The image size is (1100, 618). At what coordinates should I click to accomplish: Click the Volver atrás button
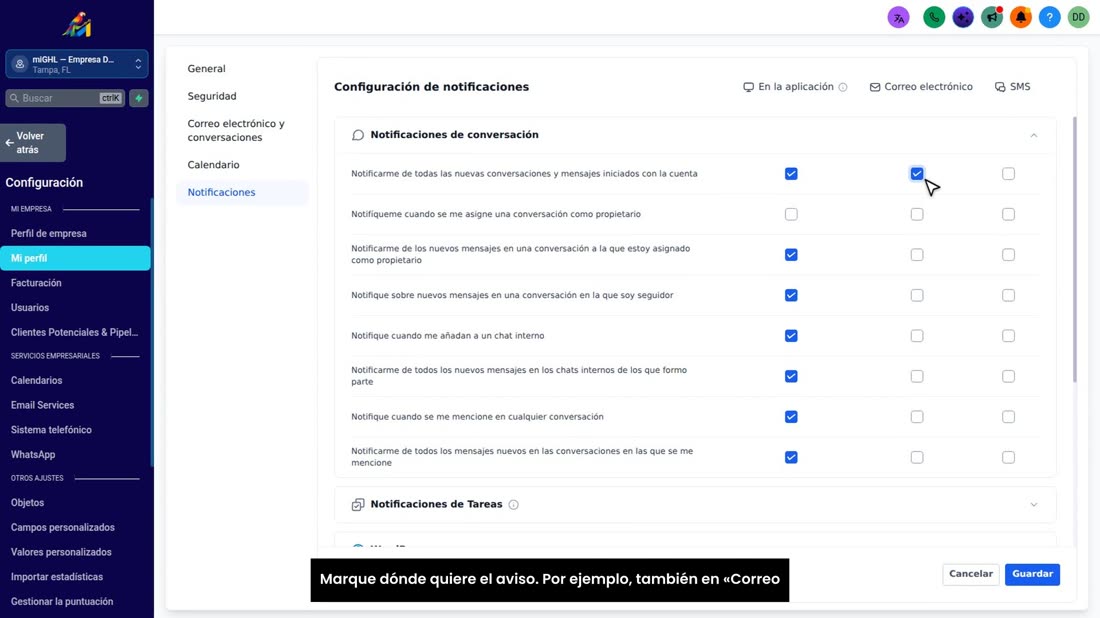click(33, 142)
